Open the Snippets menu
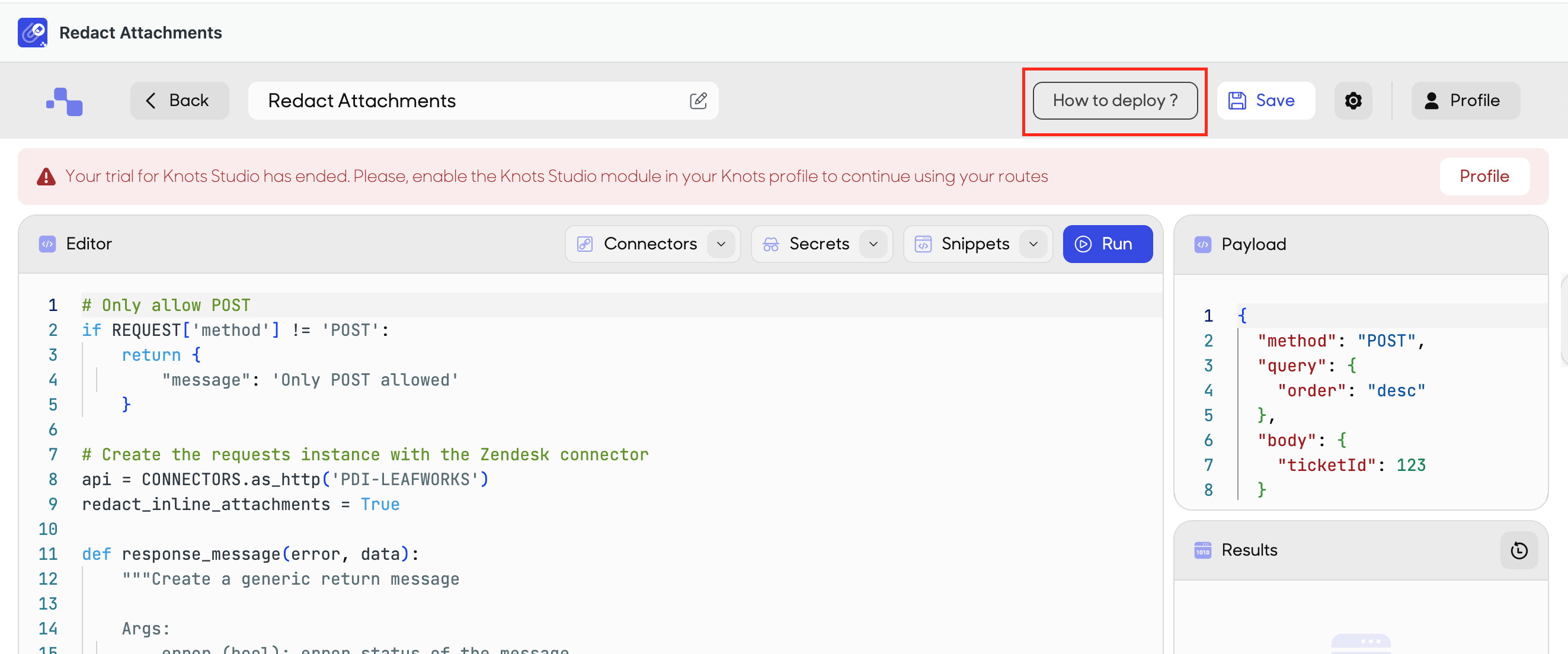 coord(978,244)
